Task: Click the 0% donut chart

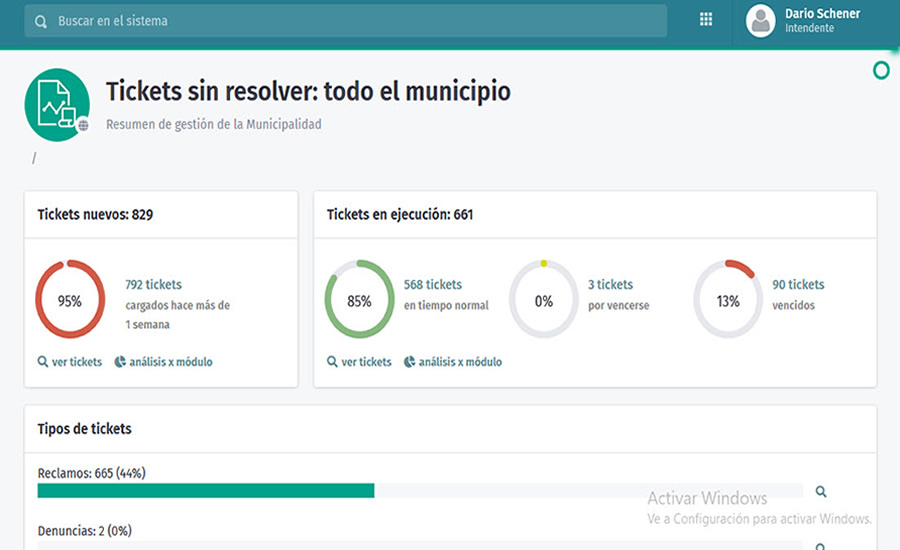Action: pyautogui.click(x=544, y=299)
